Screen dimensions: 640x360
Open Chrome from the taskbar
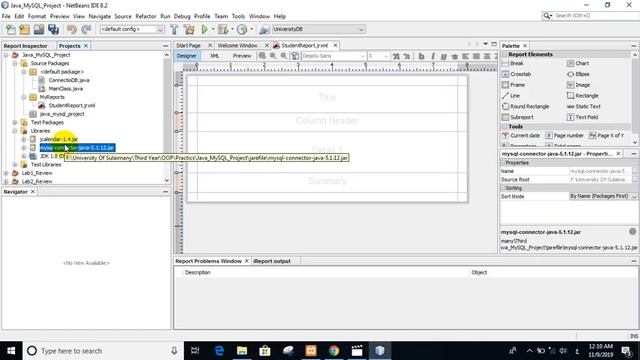pyautogui.click(x=334, y=351)
